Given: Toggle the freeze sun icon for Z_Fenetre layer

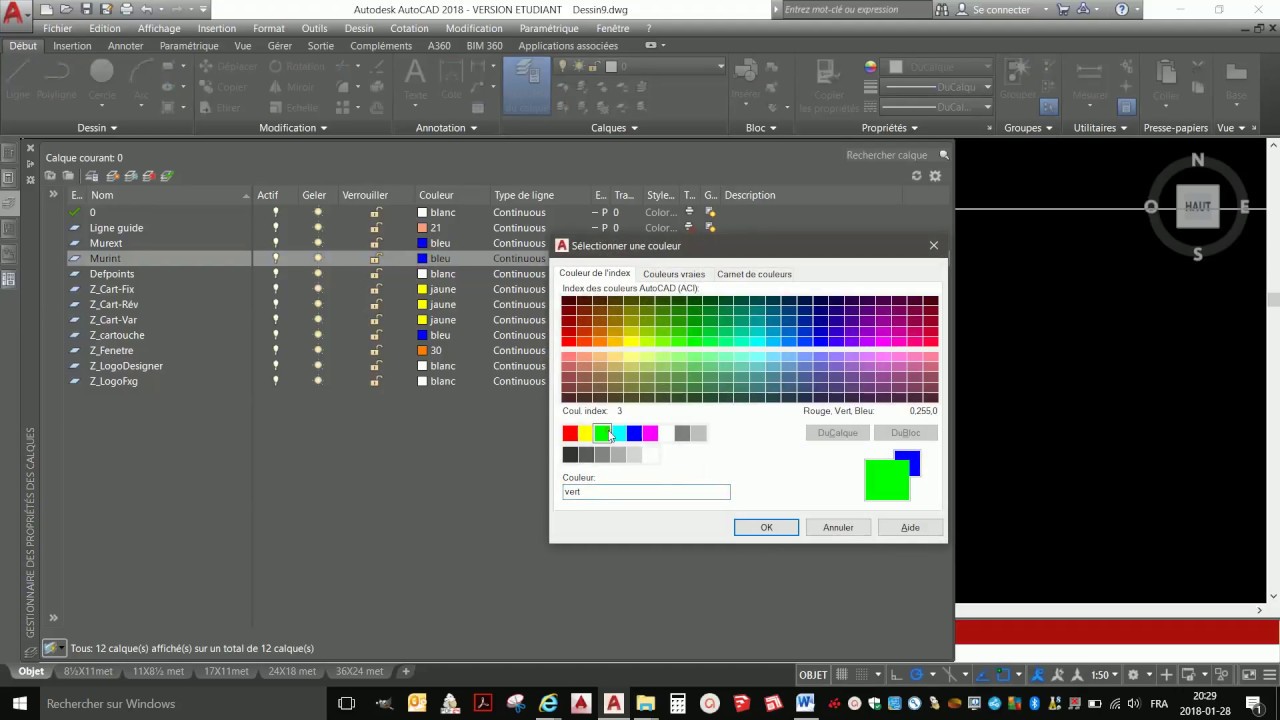Looking at the screenshot, I should click(x=318, y=350).
